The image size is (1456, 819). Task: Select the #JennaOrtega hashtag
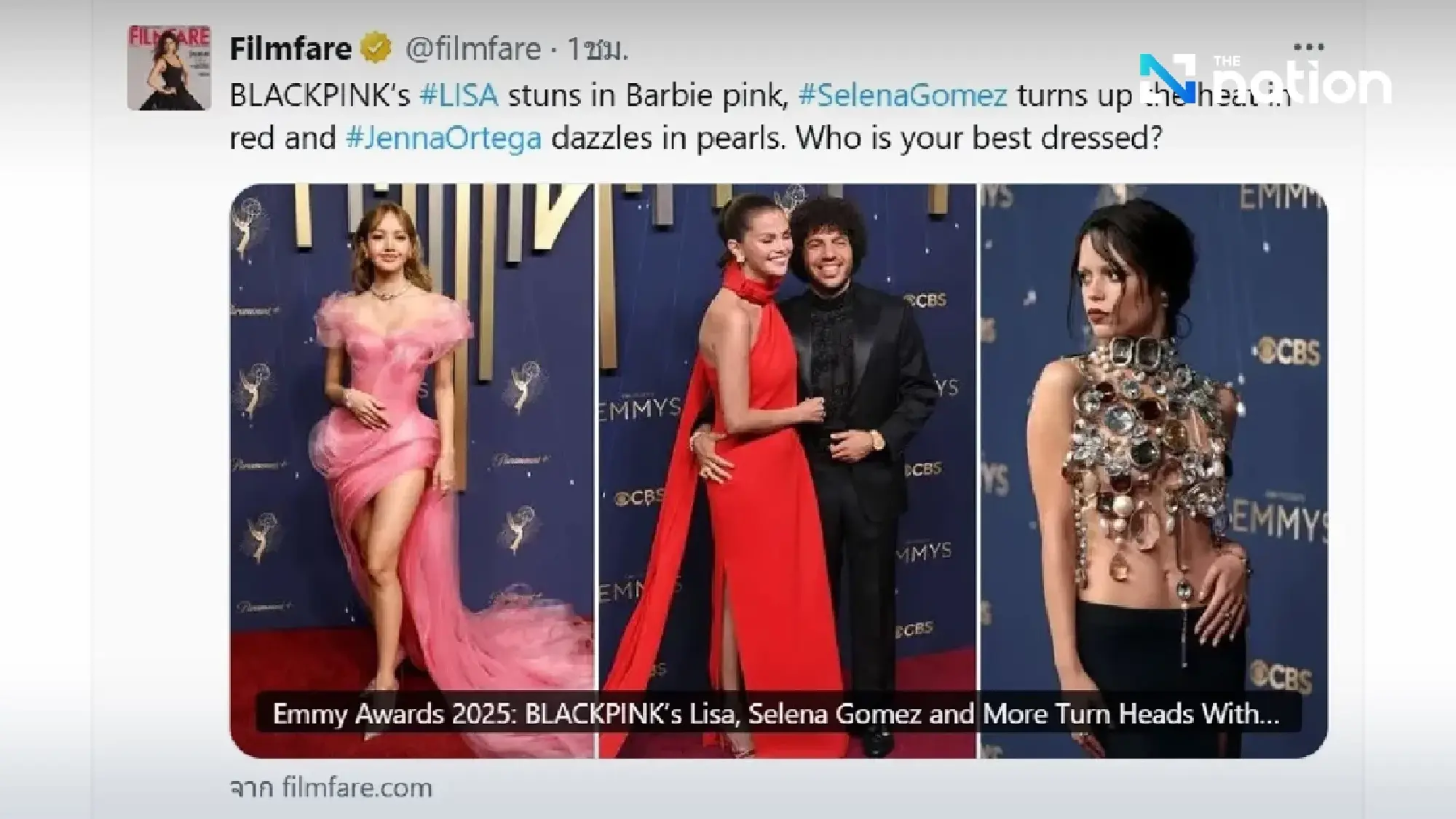click(x=443, y=138)
